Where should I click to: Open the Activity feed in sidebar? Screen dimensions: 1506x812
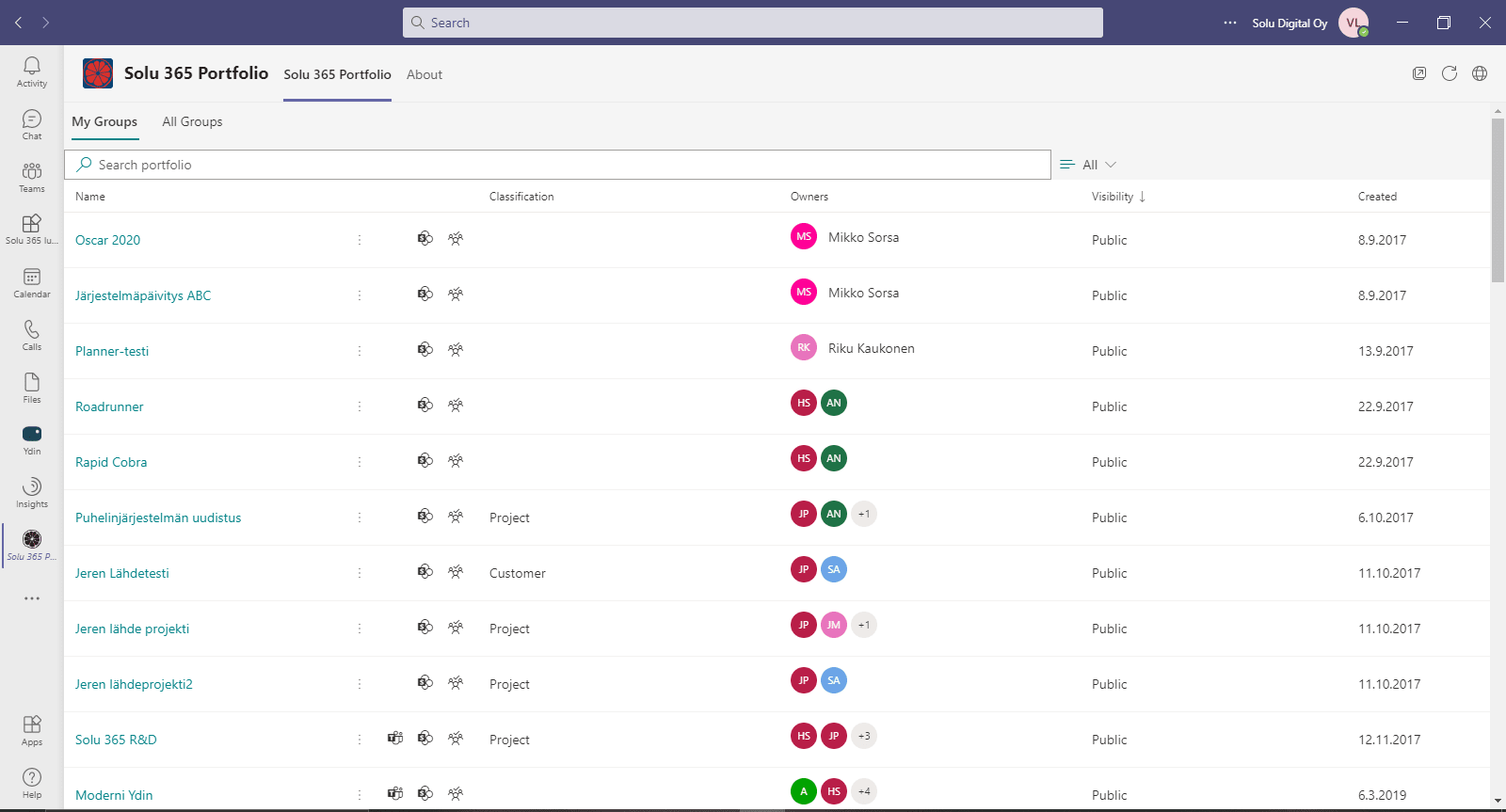(x=32, y=72)
